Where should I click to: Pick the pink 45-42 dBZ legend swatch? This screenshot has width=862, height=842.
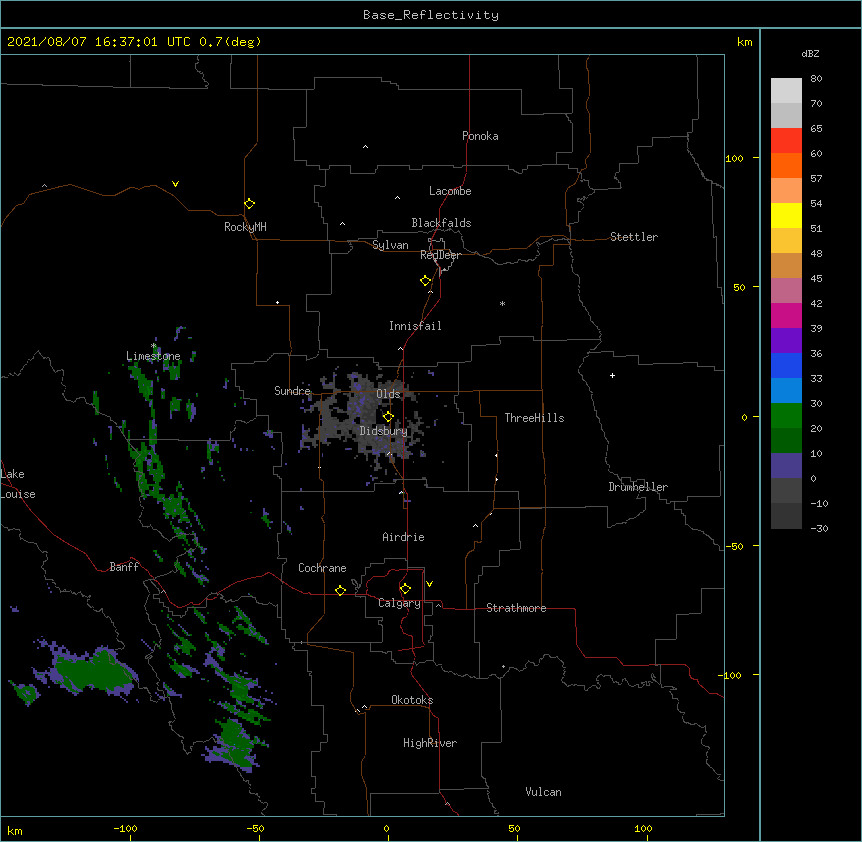pos(786,291)
